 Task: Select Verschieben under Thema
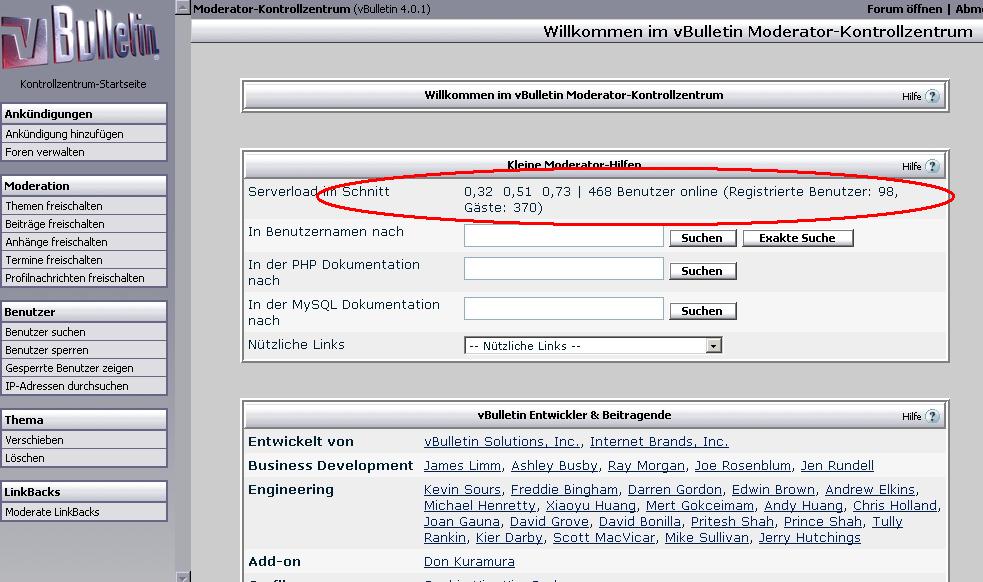coord(84,440)
